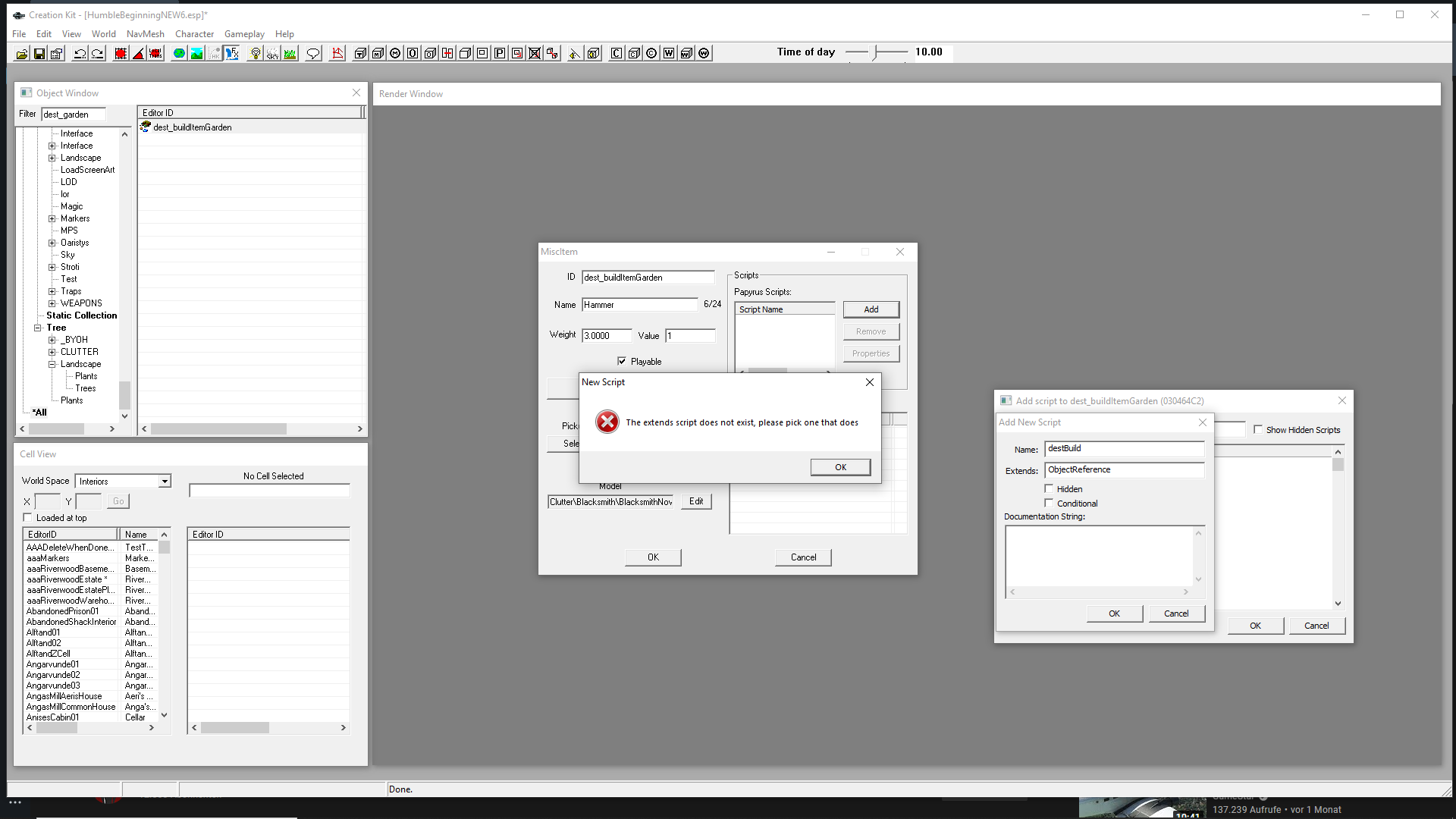Dismiss the extends script error with OK

click(x=839, y=466)
